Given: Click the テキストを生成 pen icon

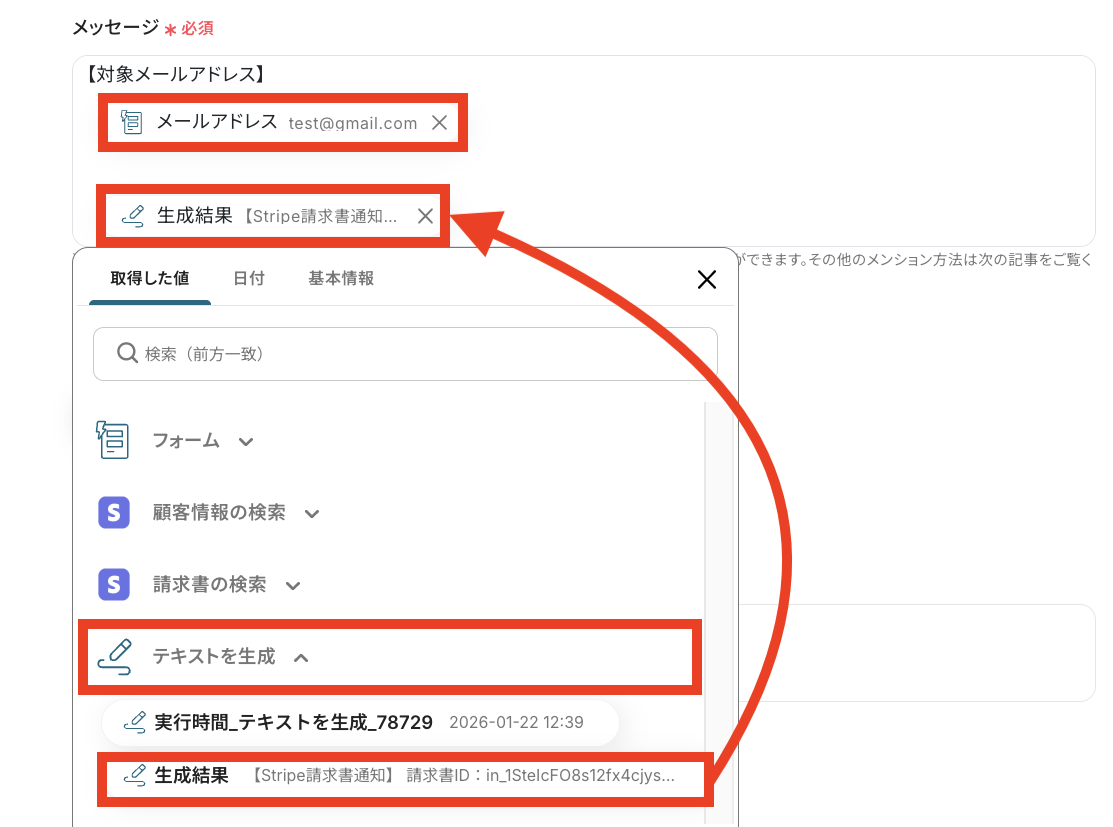Looking at the screenshot, I should (115, 657).
